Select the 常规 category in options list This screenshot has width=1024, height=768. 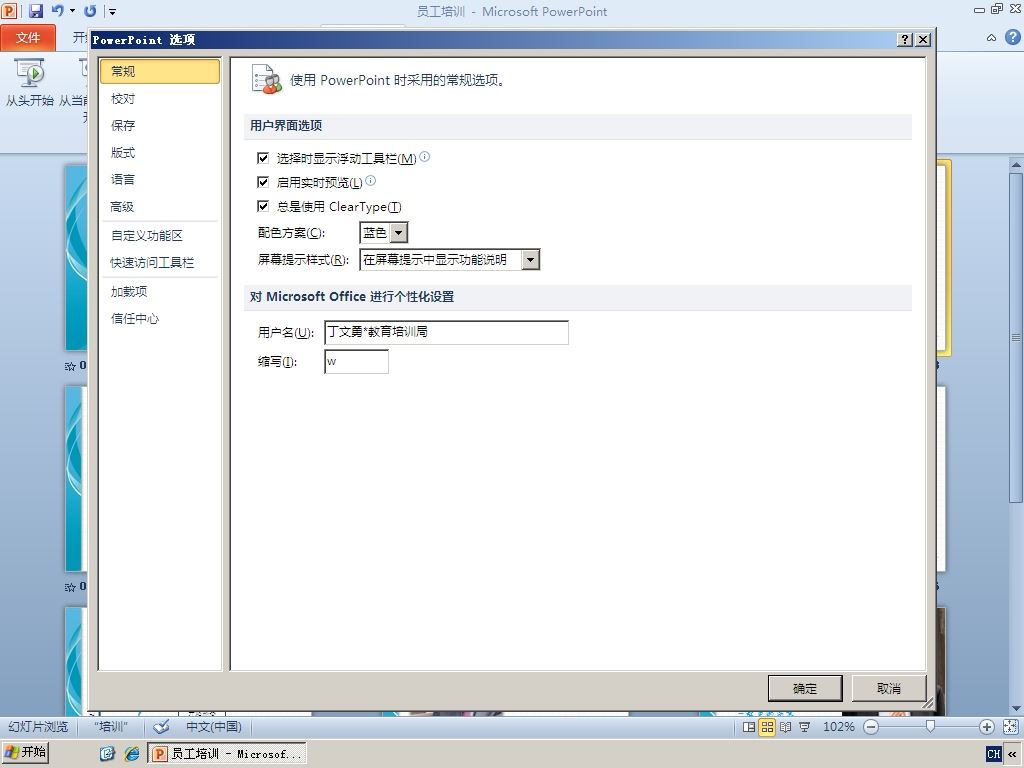point(160,71)
